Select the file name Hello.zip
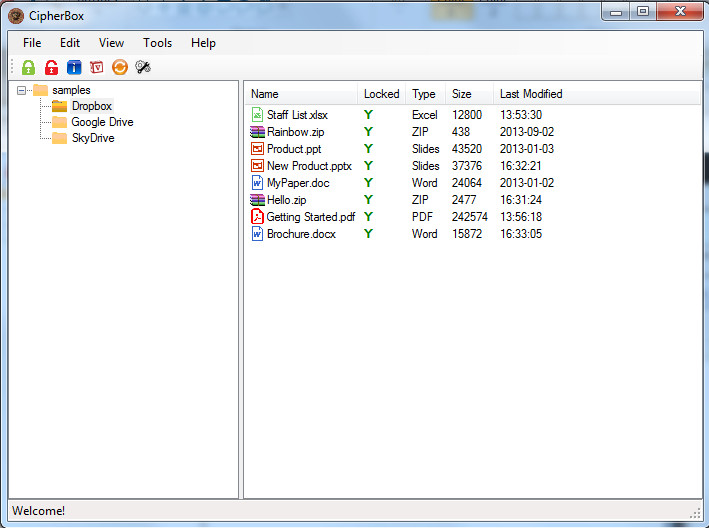 pos(287,200)
